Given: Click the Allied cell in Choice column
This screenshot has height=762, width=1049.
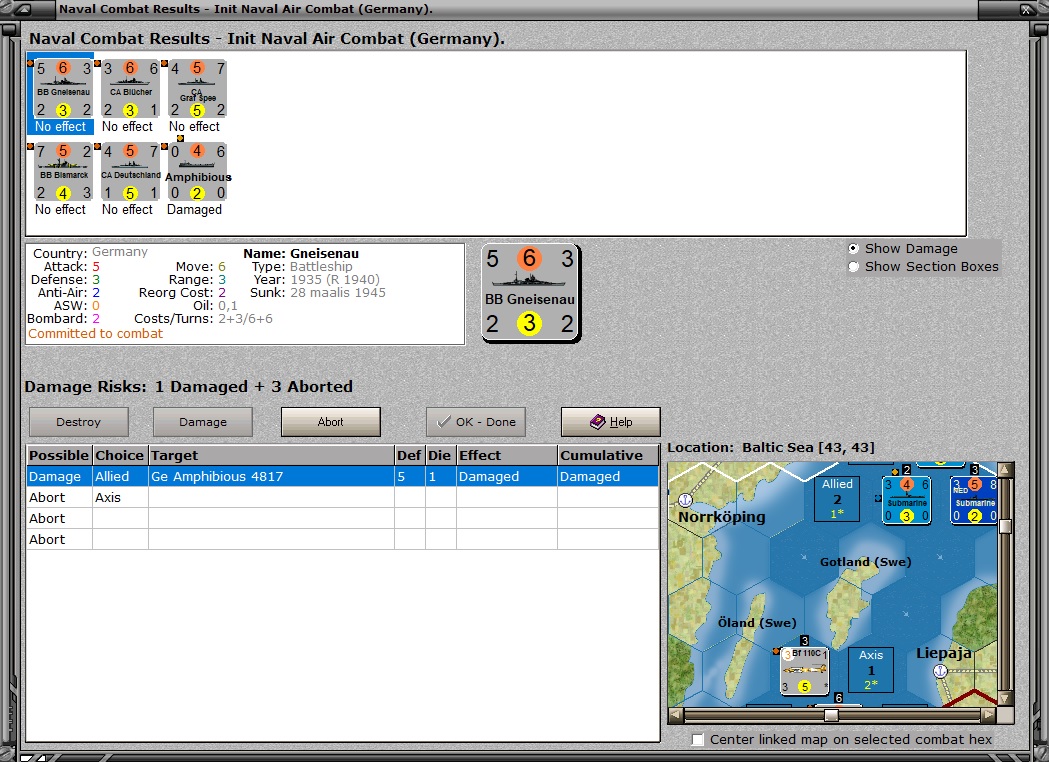Looking at the screenshot, I should pyautogui.click(x=120, y=476).
